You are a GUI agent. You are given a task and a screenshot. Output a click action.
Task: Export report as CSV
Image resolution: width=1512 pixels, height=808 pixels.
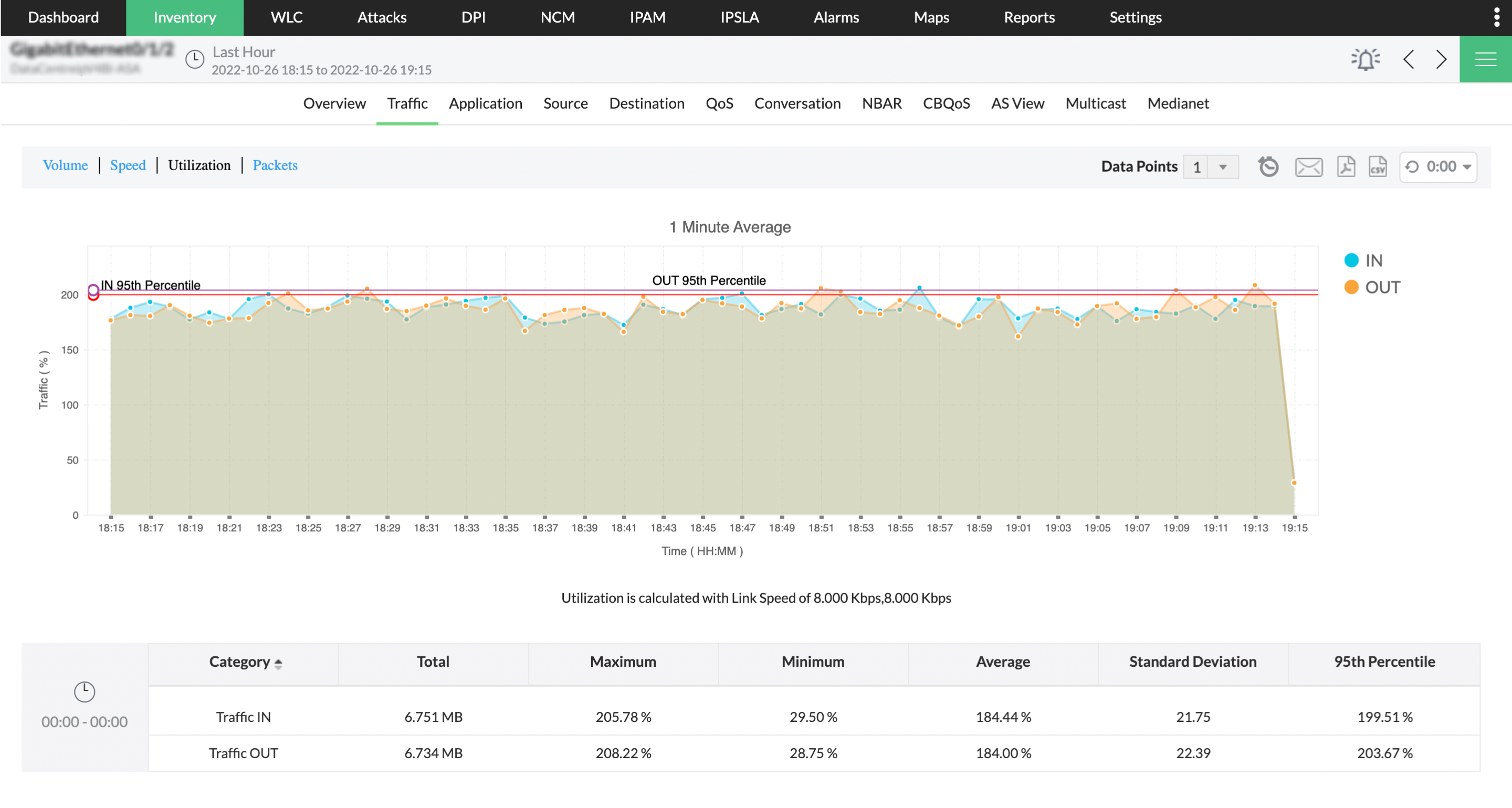click(x=1378, y=166)
